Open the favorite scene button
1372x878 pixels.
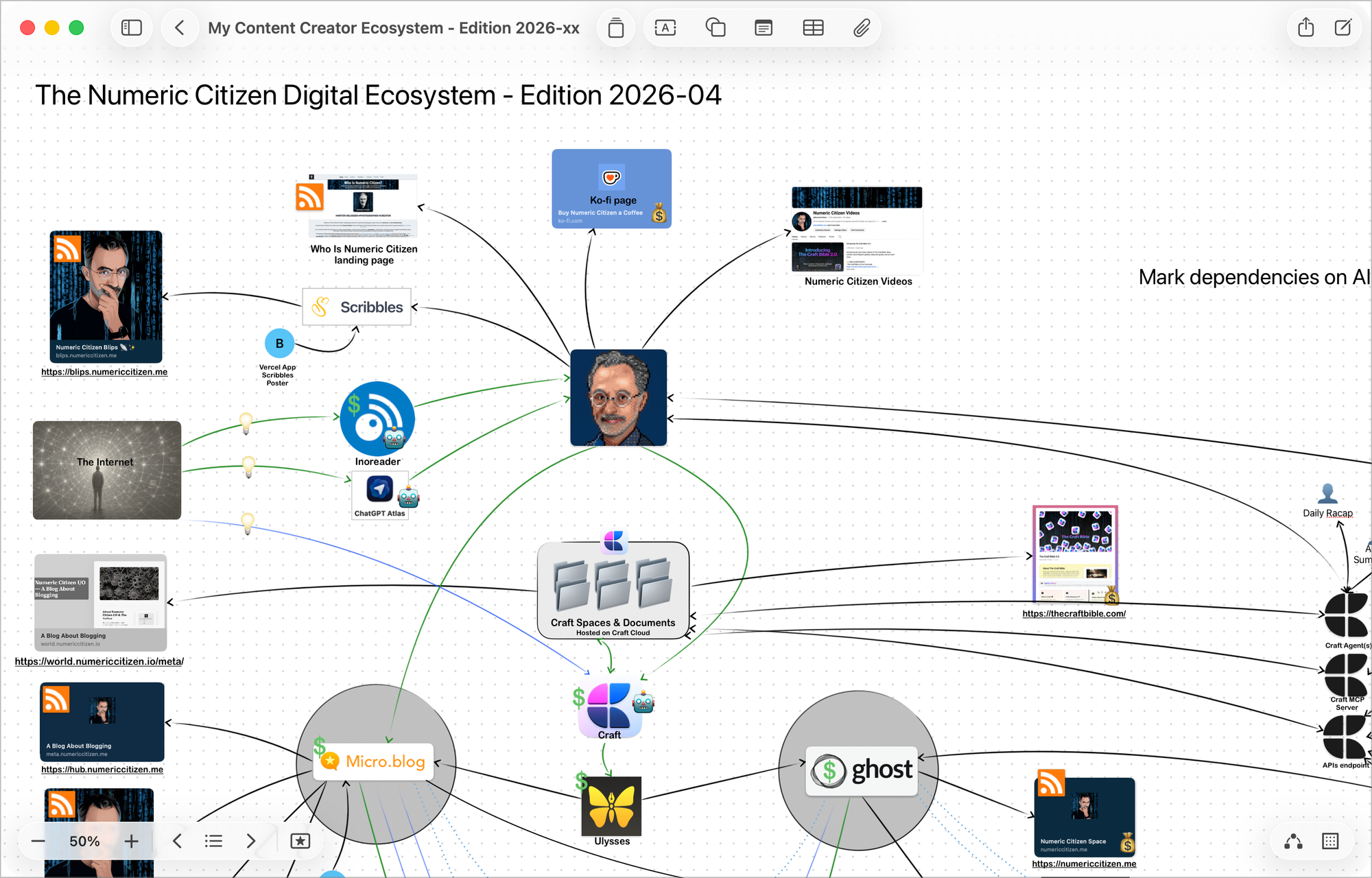pyautogui.click(x=300, y=841)
